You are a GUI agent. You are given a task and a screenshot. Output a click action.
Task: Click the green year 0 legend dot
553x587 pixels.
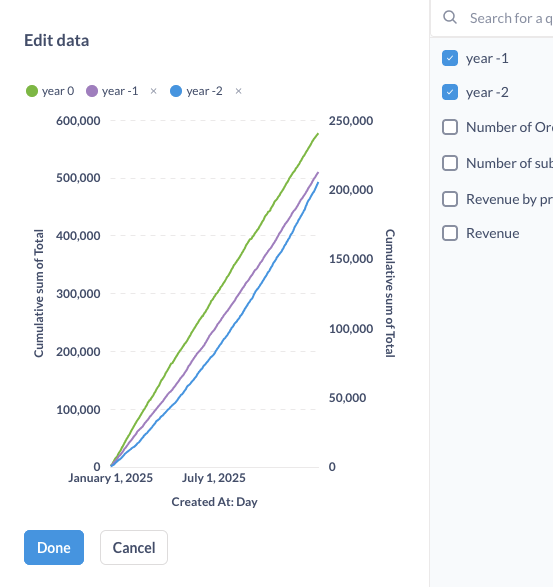tap(32, 91)
